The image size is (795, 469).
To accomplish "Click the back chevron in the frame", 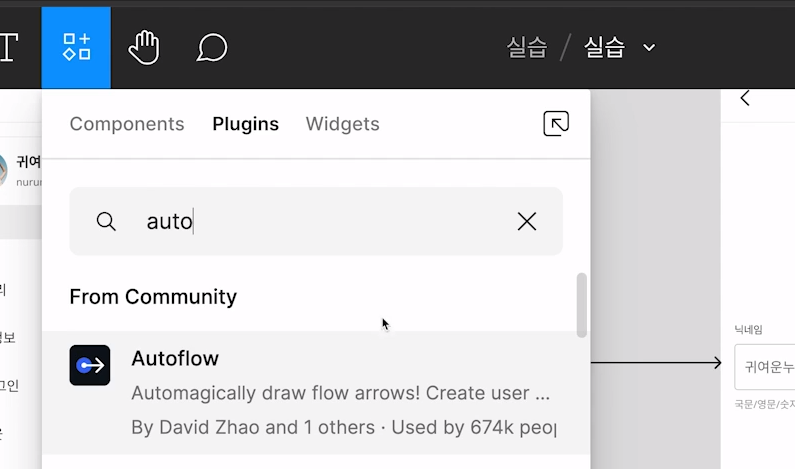I will (745, 98).
